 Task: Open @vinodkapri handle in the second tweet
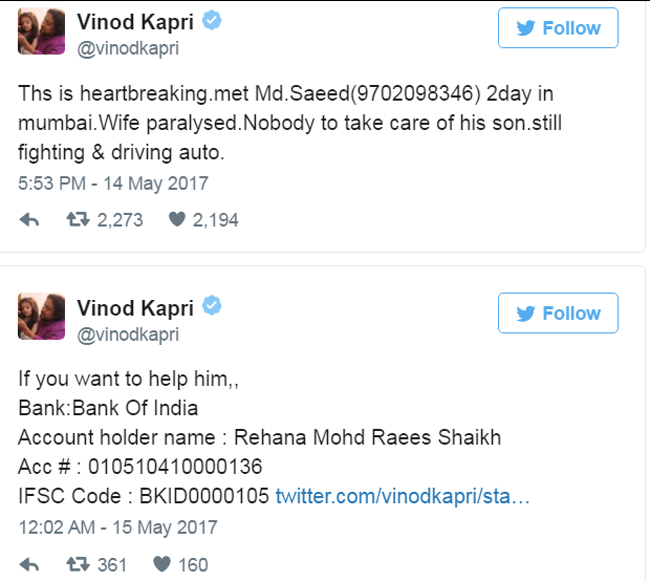coord(128,335)
